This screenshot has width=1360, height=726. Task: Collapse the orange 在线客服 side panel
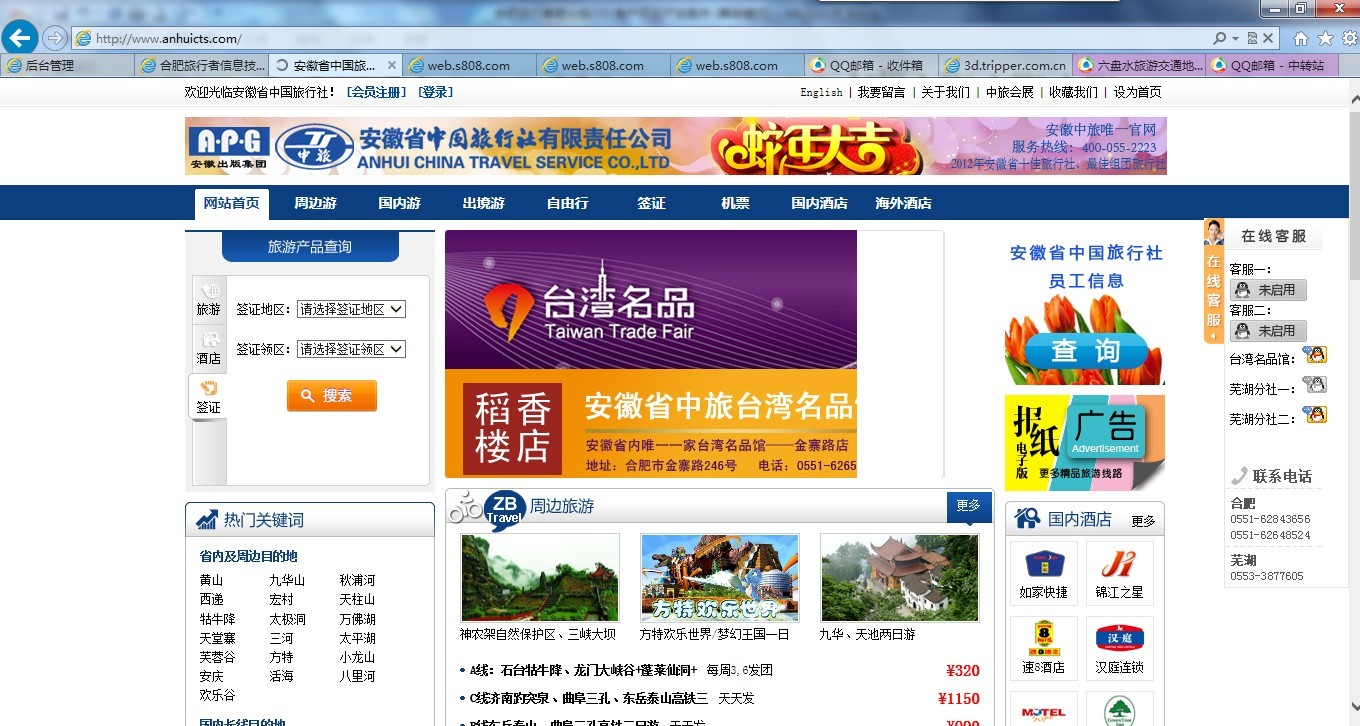[1213, 282]
